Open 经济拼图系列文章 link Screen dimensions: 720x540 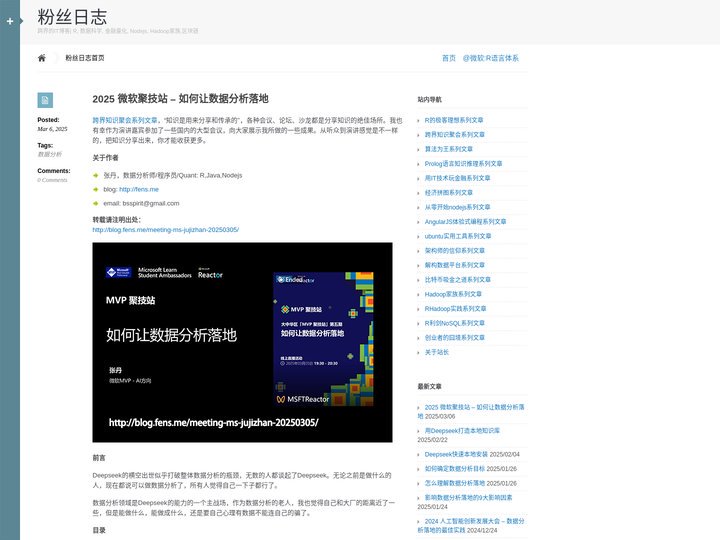point(449,193)
